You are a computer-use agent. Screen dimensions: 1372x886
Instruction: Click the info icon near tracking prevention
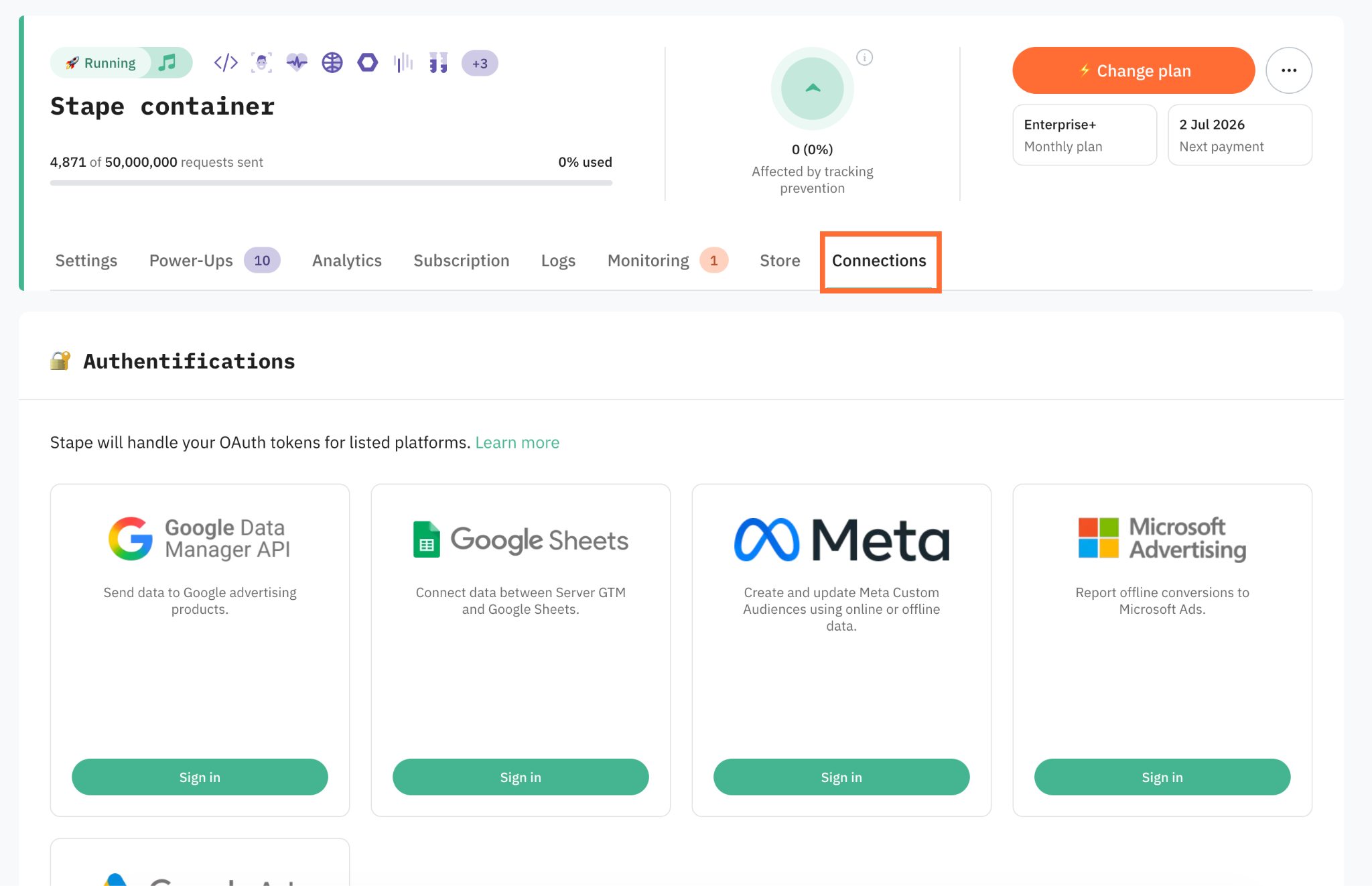click(865, 58)
